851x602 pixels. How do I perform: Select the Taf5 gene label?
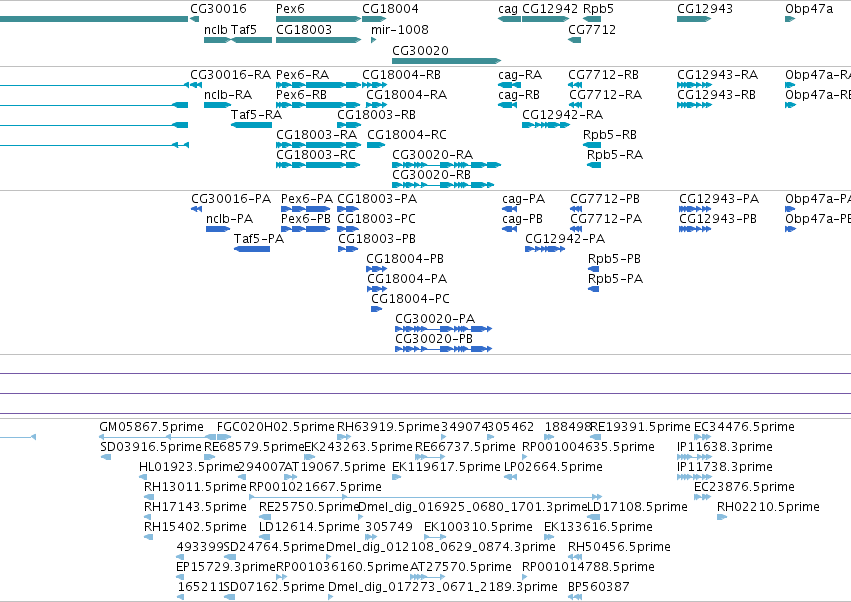pyautogui.click(x=244, y=30)
